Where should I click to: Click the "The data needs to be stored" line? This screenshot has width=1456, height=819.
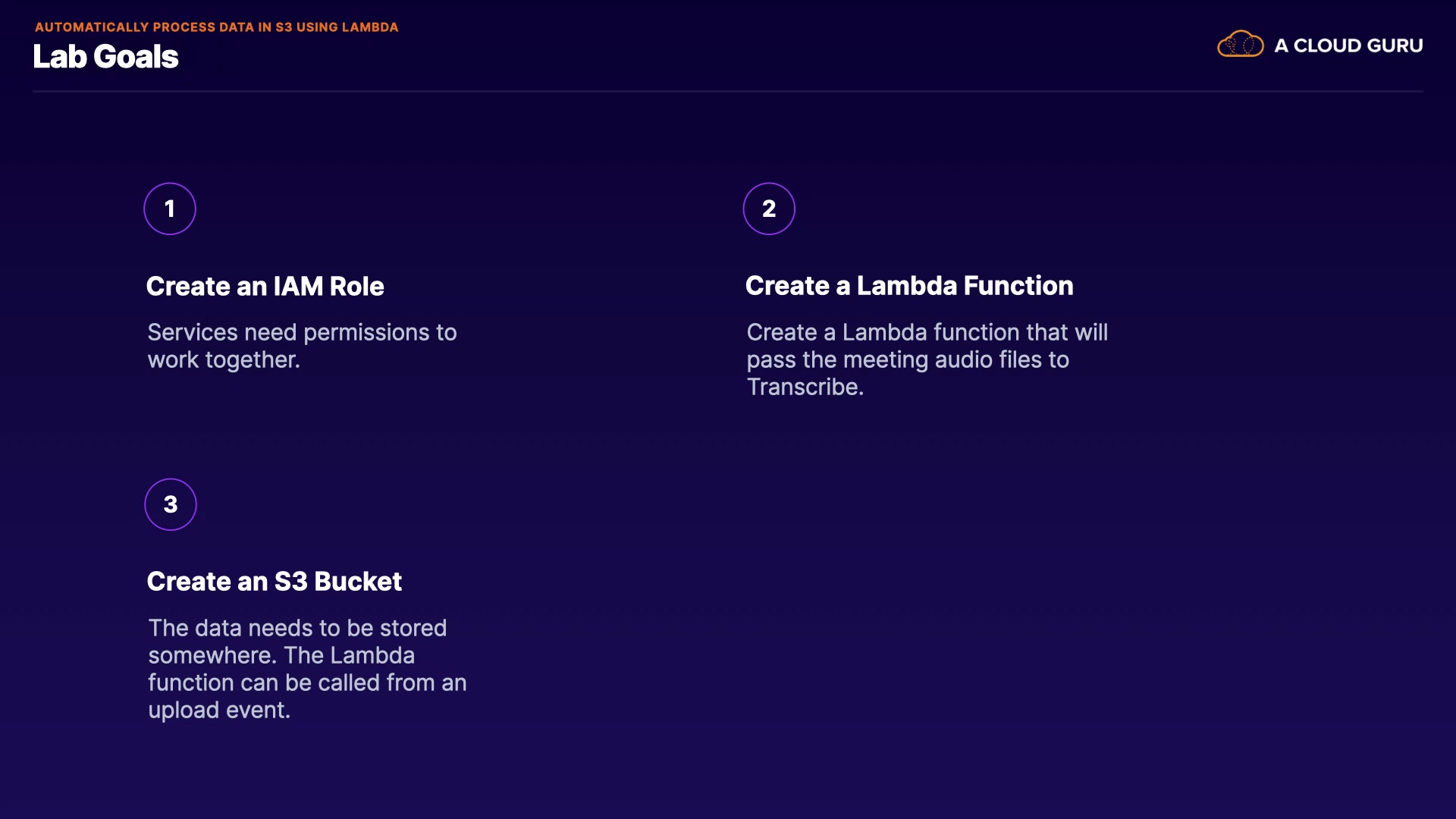(297, 628)
